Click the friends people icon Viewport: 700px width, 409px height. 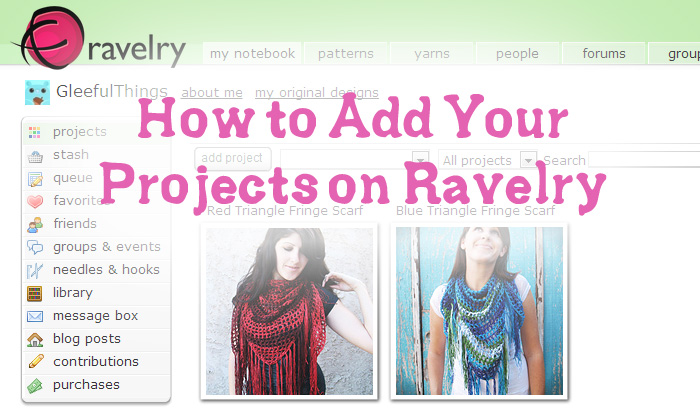(35, 225)
